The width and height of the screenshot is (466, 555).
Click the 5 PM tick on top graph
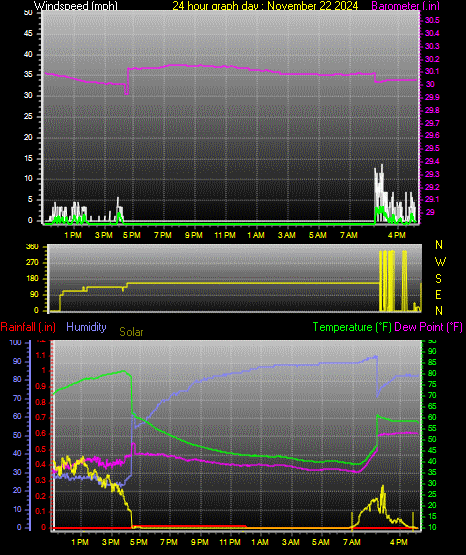tap(132, 235)
